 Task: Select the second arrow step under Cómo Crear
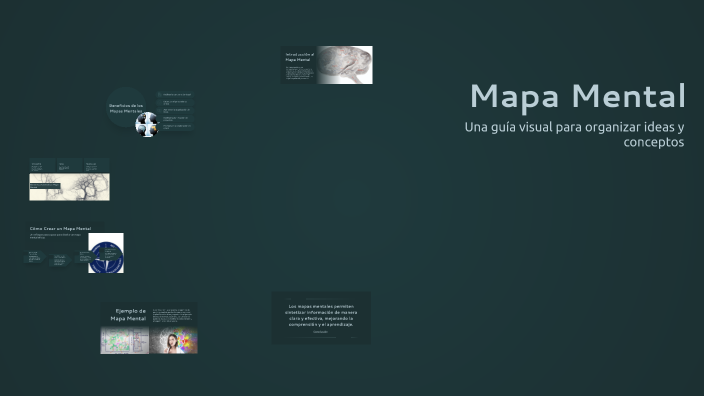(60, 260)
